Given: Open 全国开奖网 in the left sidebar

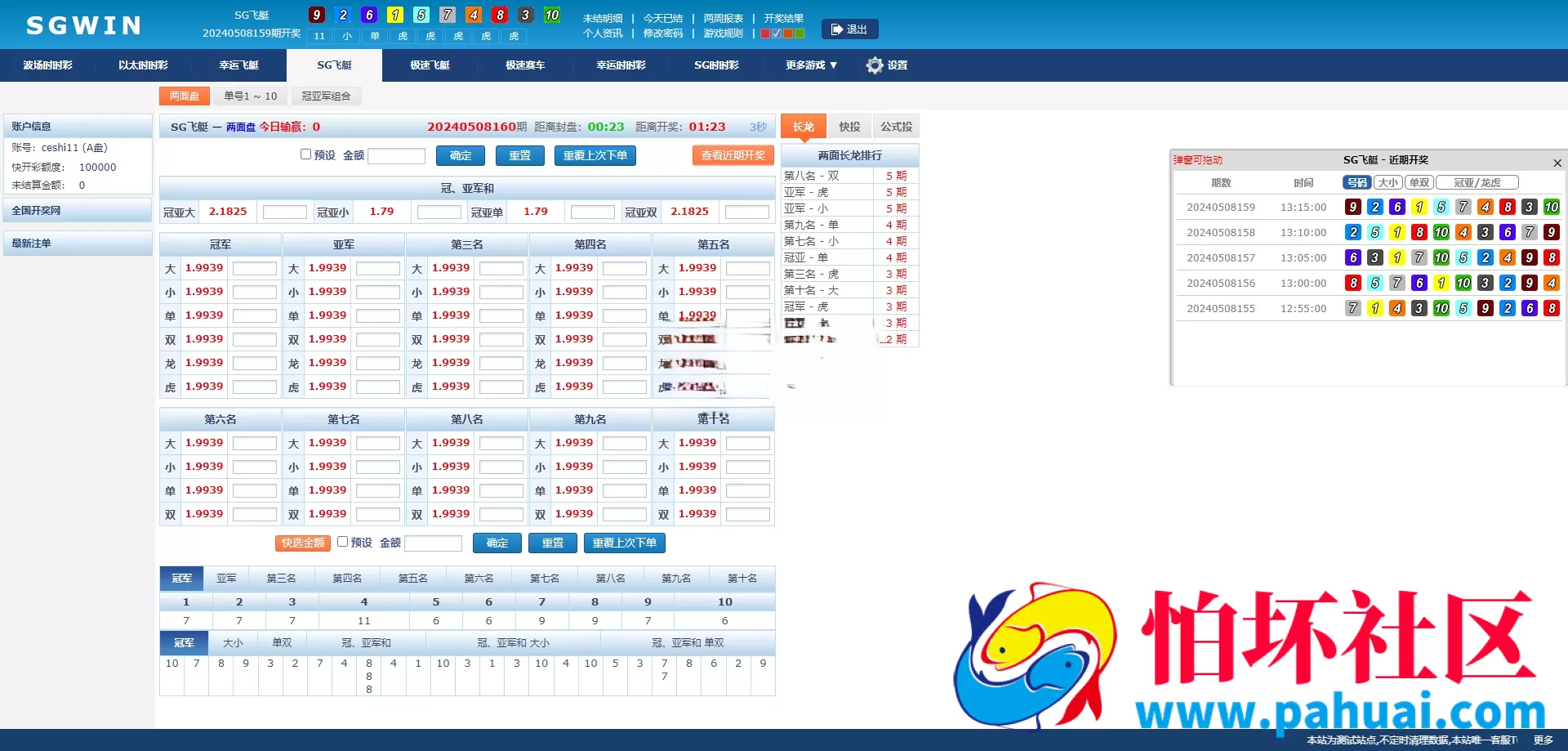Looking at the screenshot, I should click(78, 211).
